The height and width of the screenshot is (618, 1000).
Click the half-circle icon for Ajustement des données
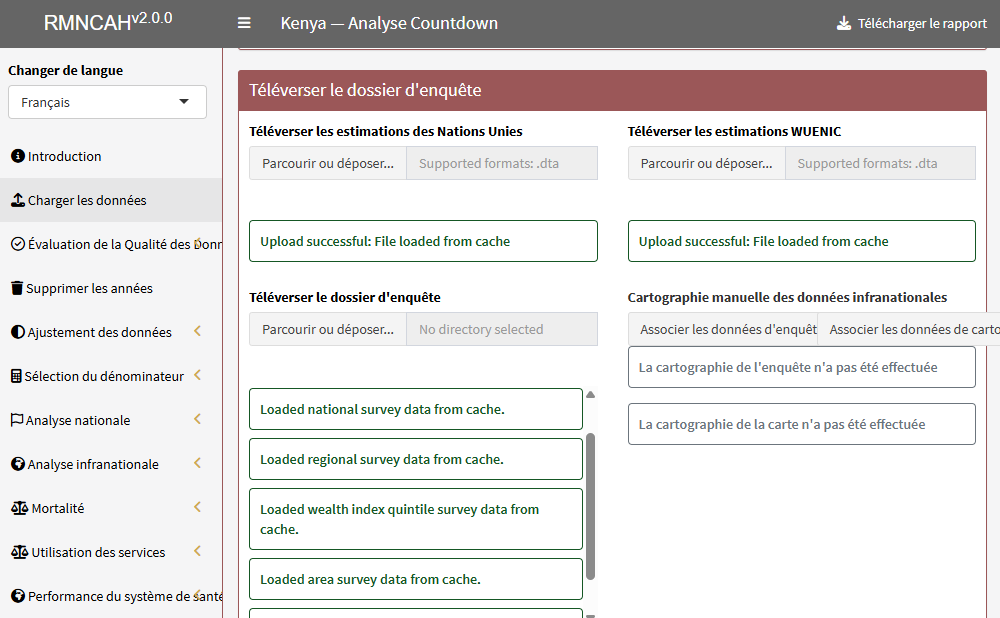[x=18, y=332]
